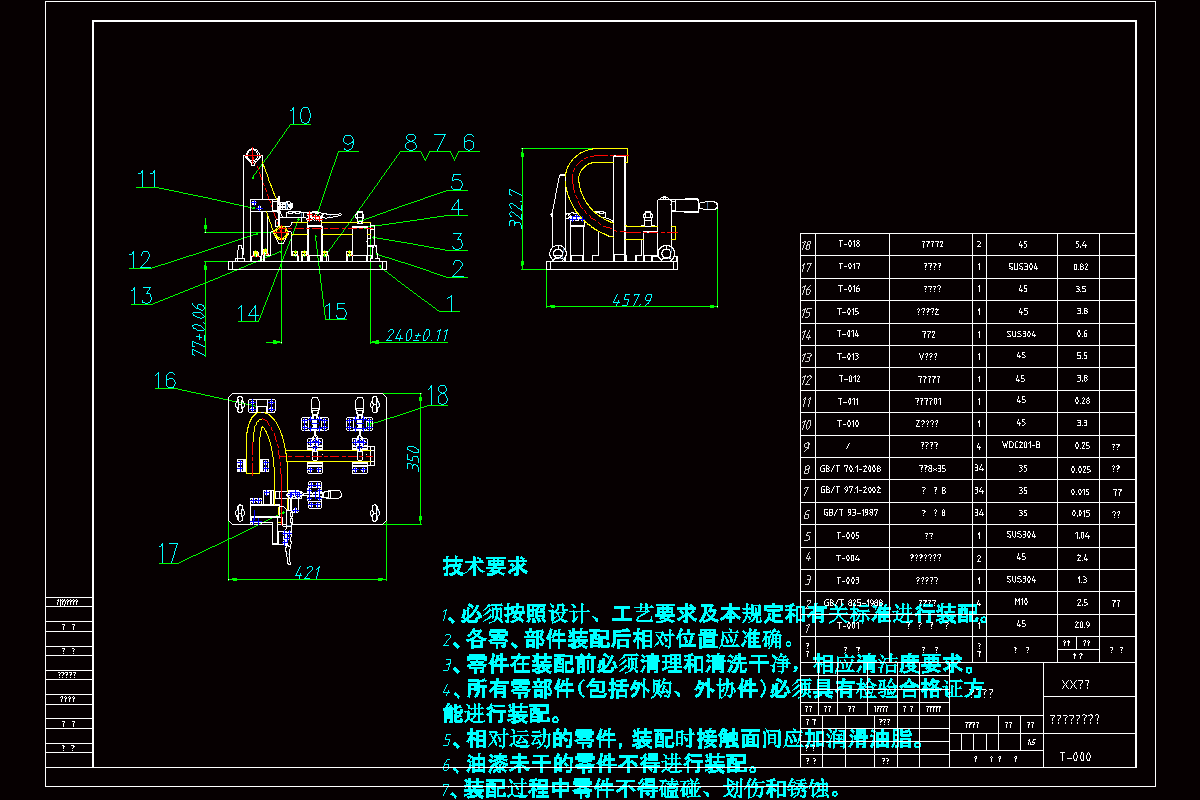Screen dimensions: 1200x800
Task: Select the 20.9 weight value
Action: click(x=1081, y=624)
